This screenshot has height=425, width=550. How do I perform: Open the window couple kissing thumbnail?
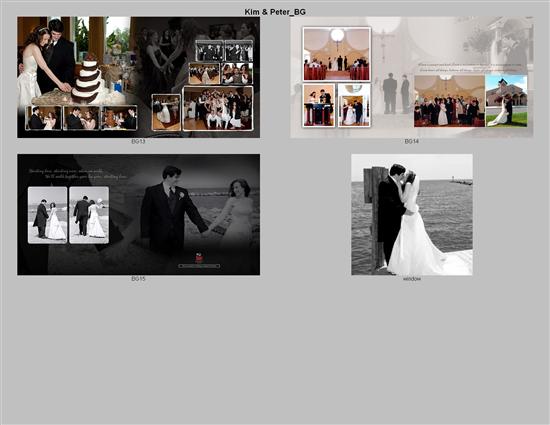click(x=412, y=214)
